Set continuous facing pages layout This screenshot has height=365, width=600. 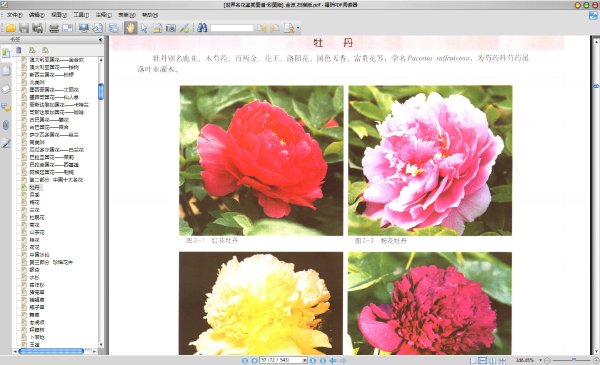pyautogui.click(x=502, y=360)
